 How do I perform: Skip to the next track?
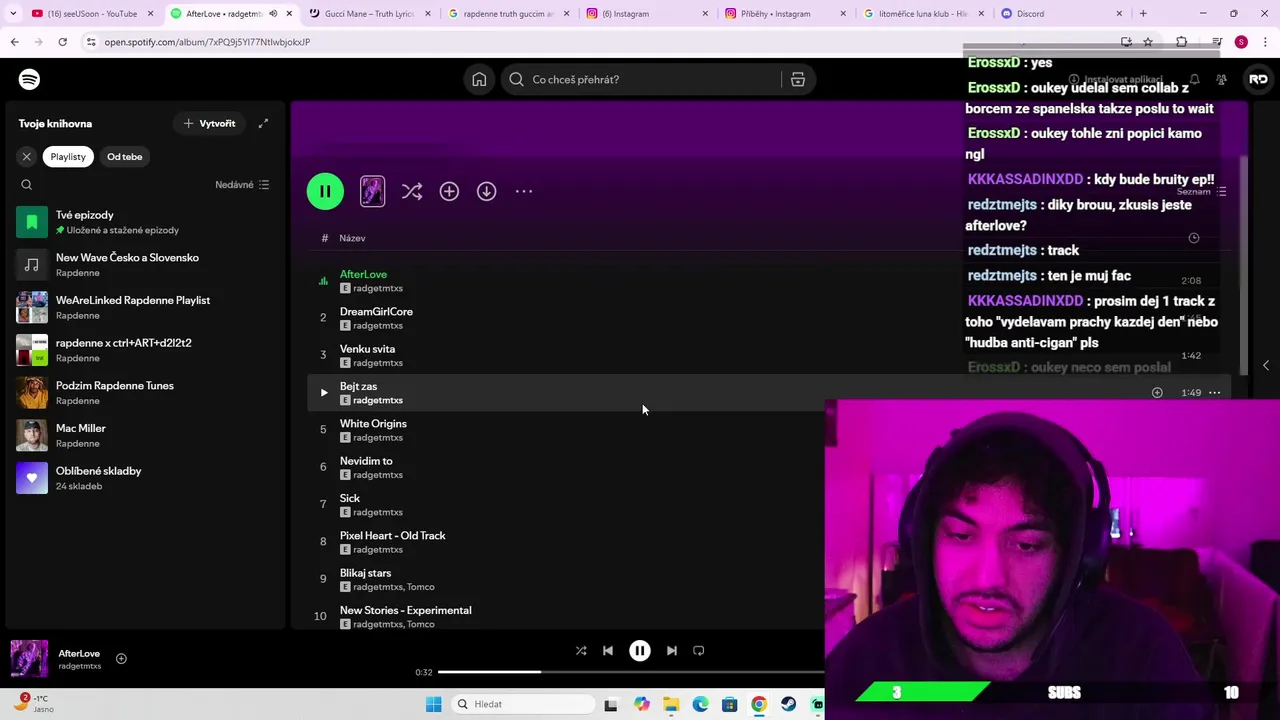click(x=672, y=650)
